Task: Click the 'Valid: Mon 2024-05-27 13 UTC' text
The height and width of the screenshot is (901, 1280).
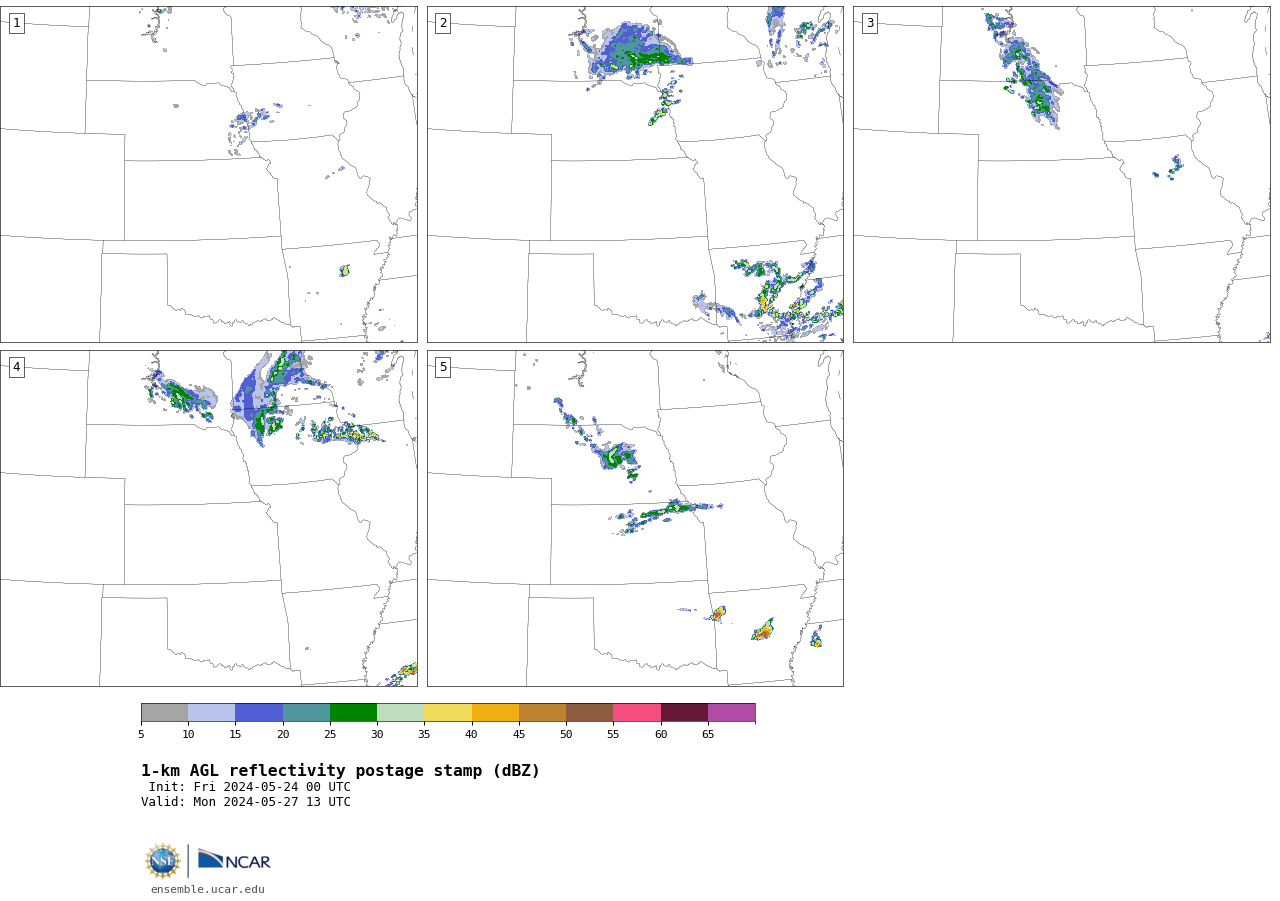Action: pos(246,802)
